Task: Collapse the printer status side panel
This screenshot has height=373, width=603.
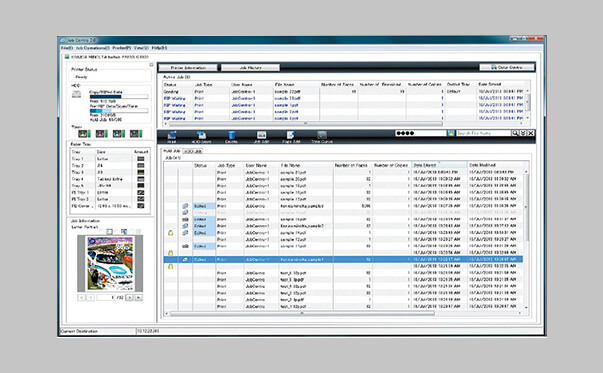Action: [151, 65]
